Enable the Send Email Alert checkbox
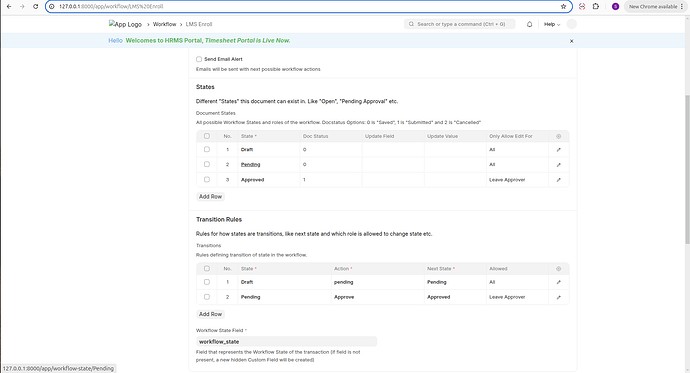The height and width of the screenshot is (373, 690). pos(199,59)
